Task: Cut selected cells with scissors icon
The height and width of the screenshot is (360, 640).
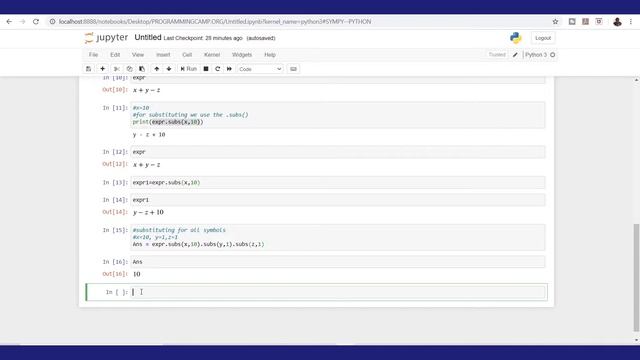Action: tap(116, 69)
